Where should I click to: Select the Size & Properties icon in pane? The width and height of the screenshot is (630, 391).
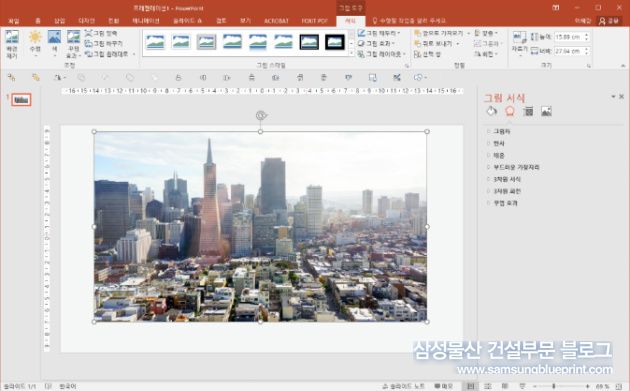[x=528, y=111]
